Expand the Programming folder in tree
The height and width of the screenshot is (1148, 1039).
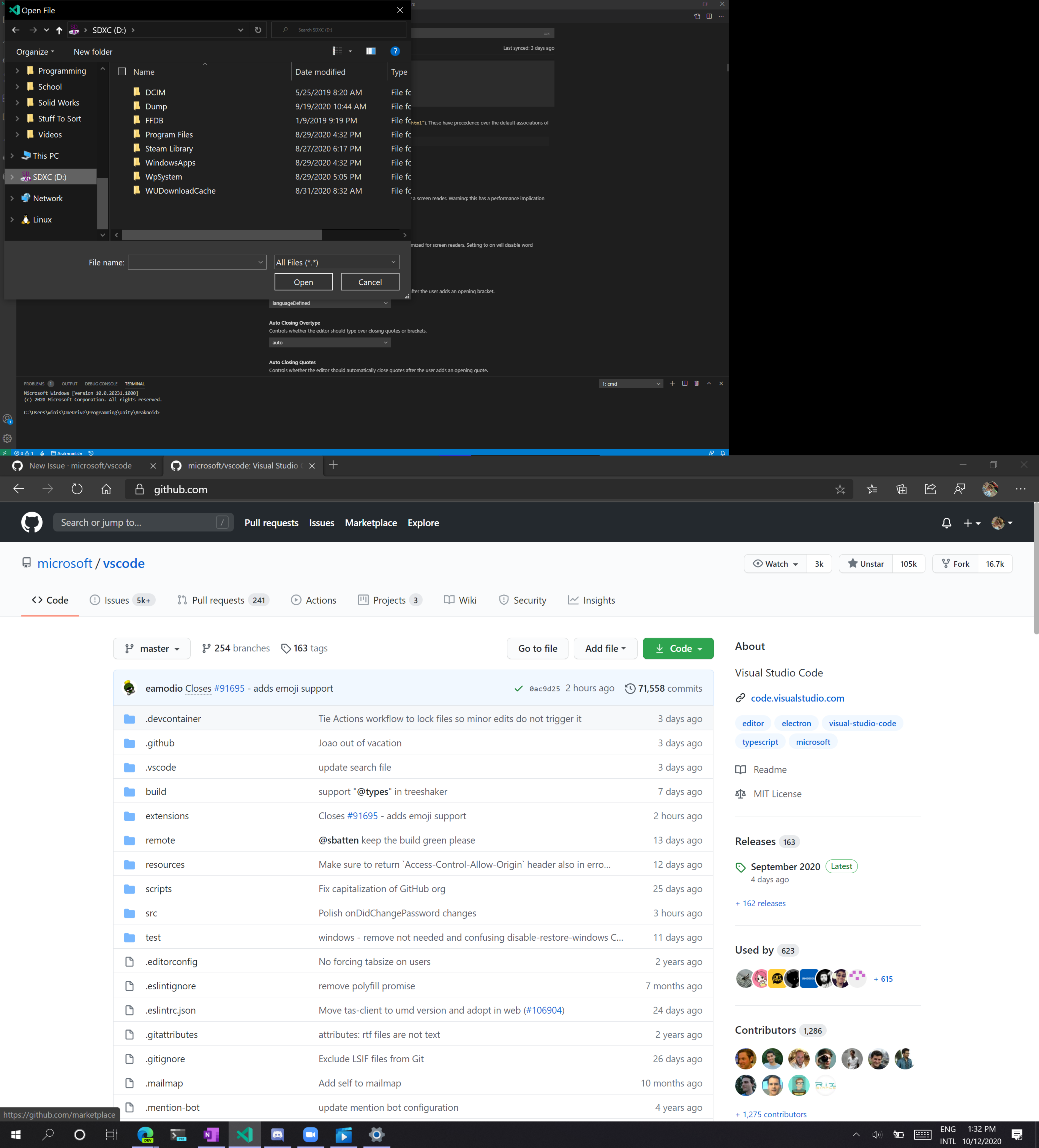tap(17, 71)
